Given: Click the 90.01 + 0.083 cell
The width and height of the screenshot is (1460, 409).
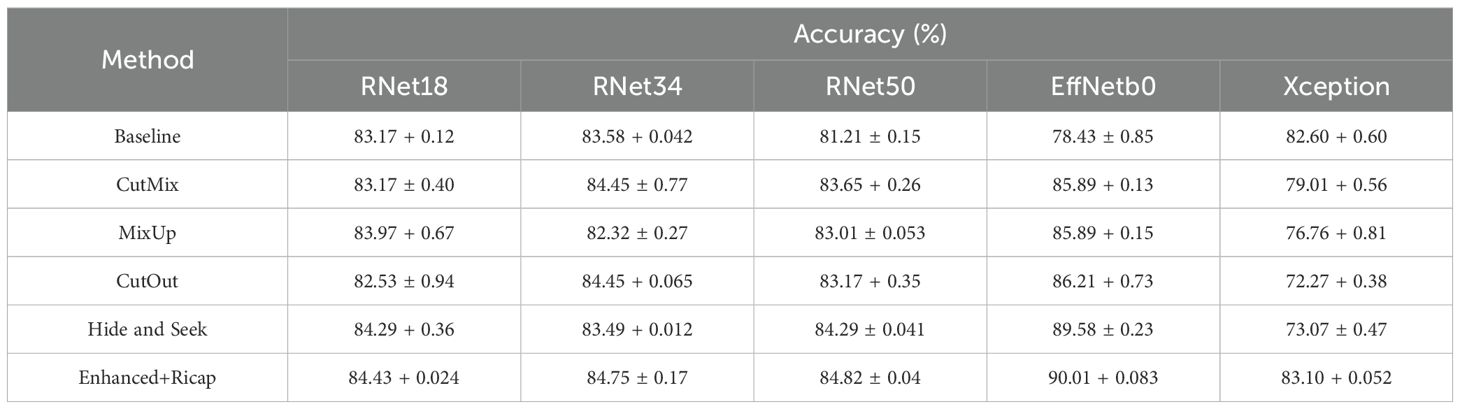Looking at the screenshot, I should (x=1103, y=378).
